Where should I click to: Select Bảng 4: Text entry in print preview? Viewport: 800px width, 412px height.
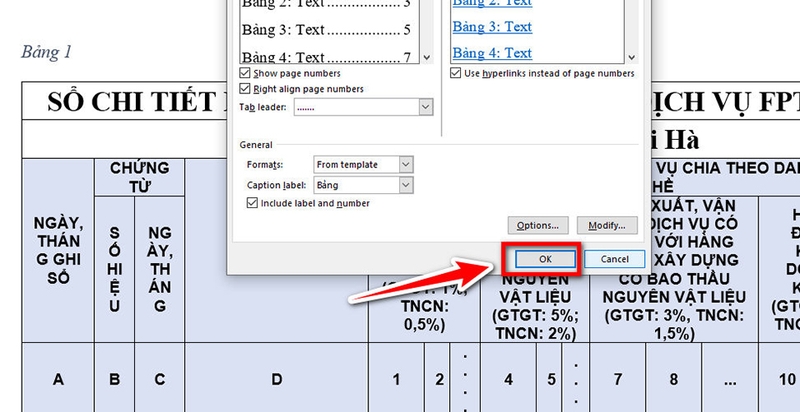coord(327,56)
